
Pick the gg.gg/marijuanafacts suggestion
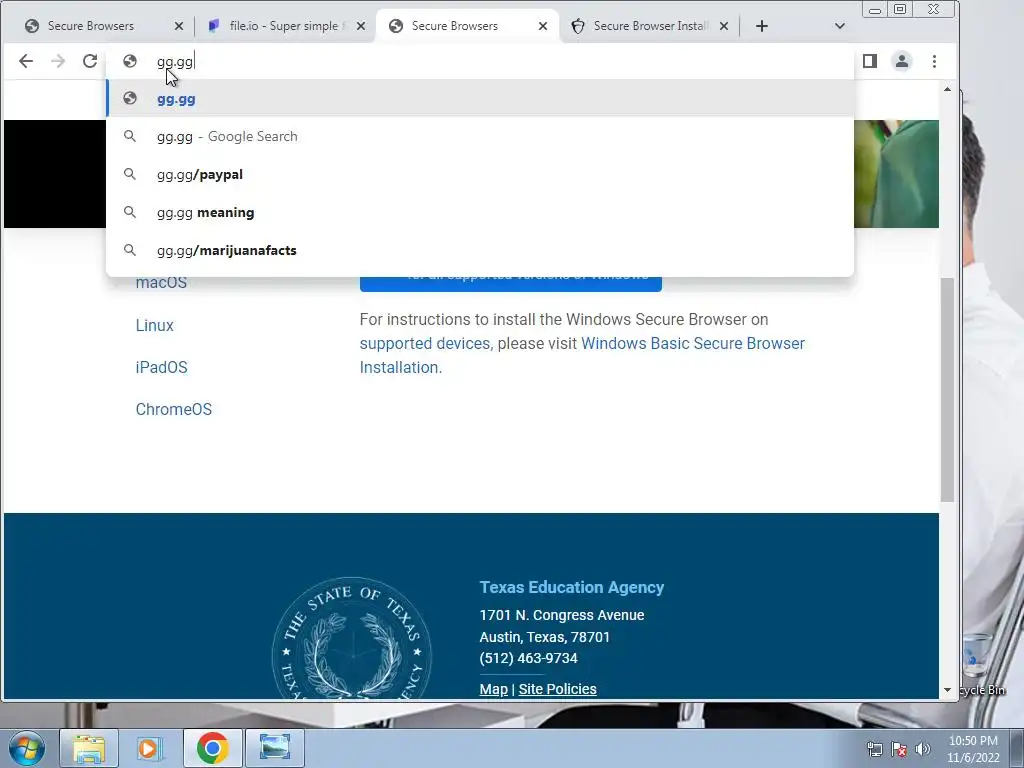[480, 250]
